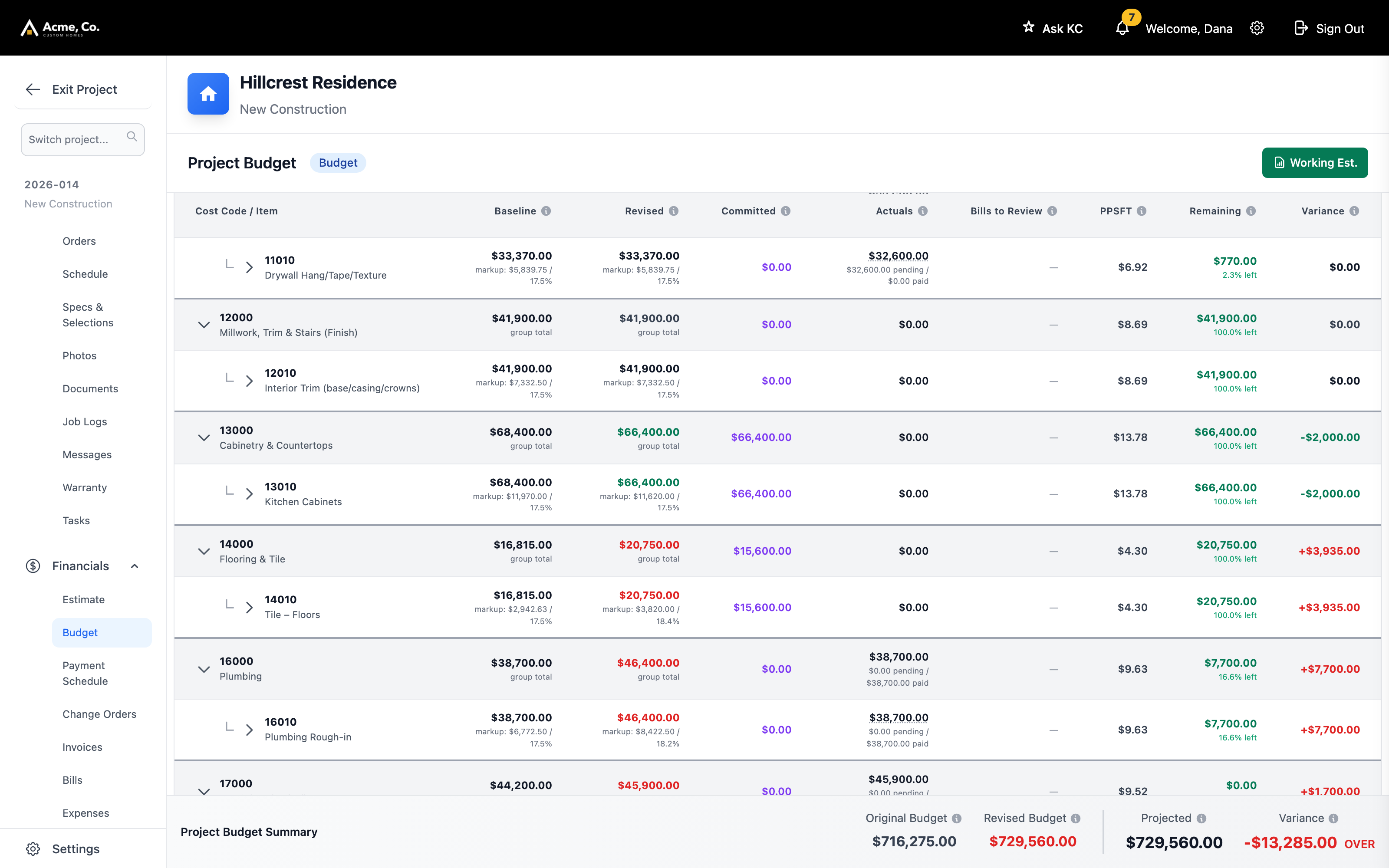This screenshot has width=1389, height=868.
Task: Expand the 16010 Plumbing Rough-in row
Action: coord(249,730)
